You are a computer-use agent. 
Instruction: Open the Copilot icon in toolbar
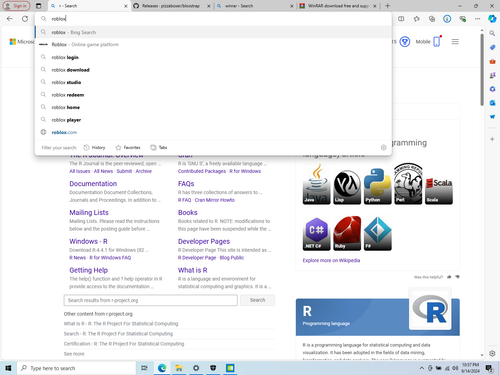[x=492, y=19]
